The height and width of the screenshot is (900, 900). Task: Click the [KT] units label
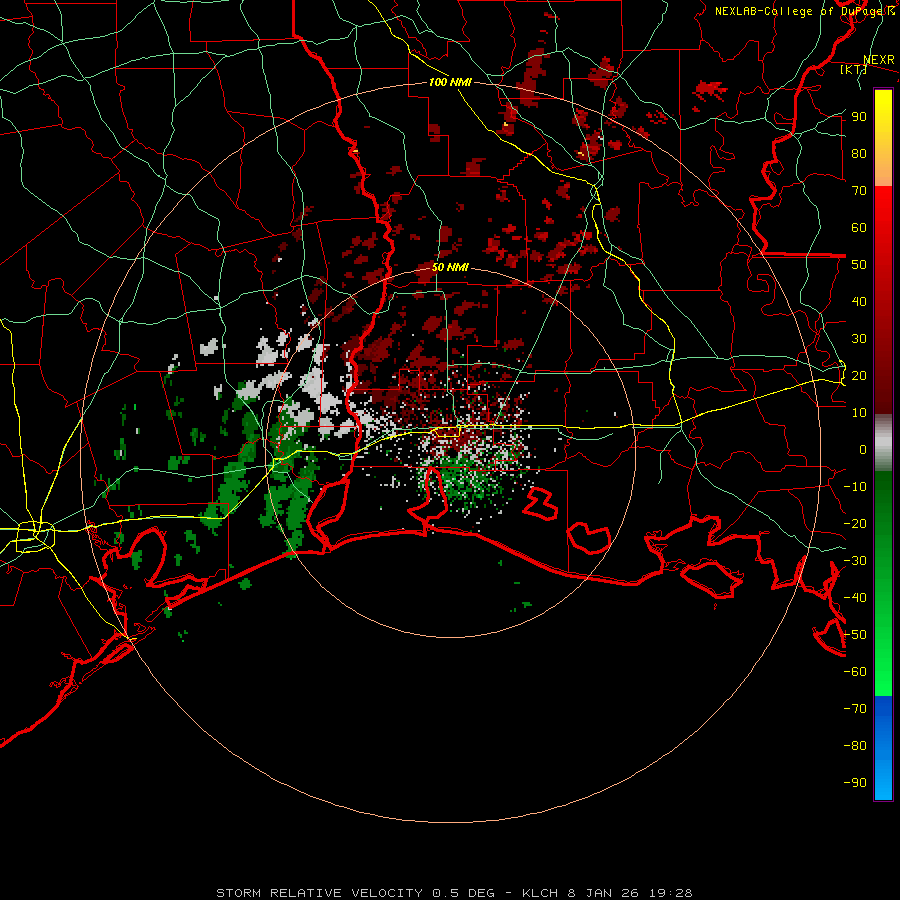(x=854, y=69)
